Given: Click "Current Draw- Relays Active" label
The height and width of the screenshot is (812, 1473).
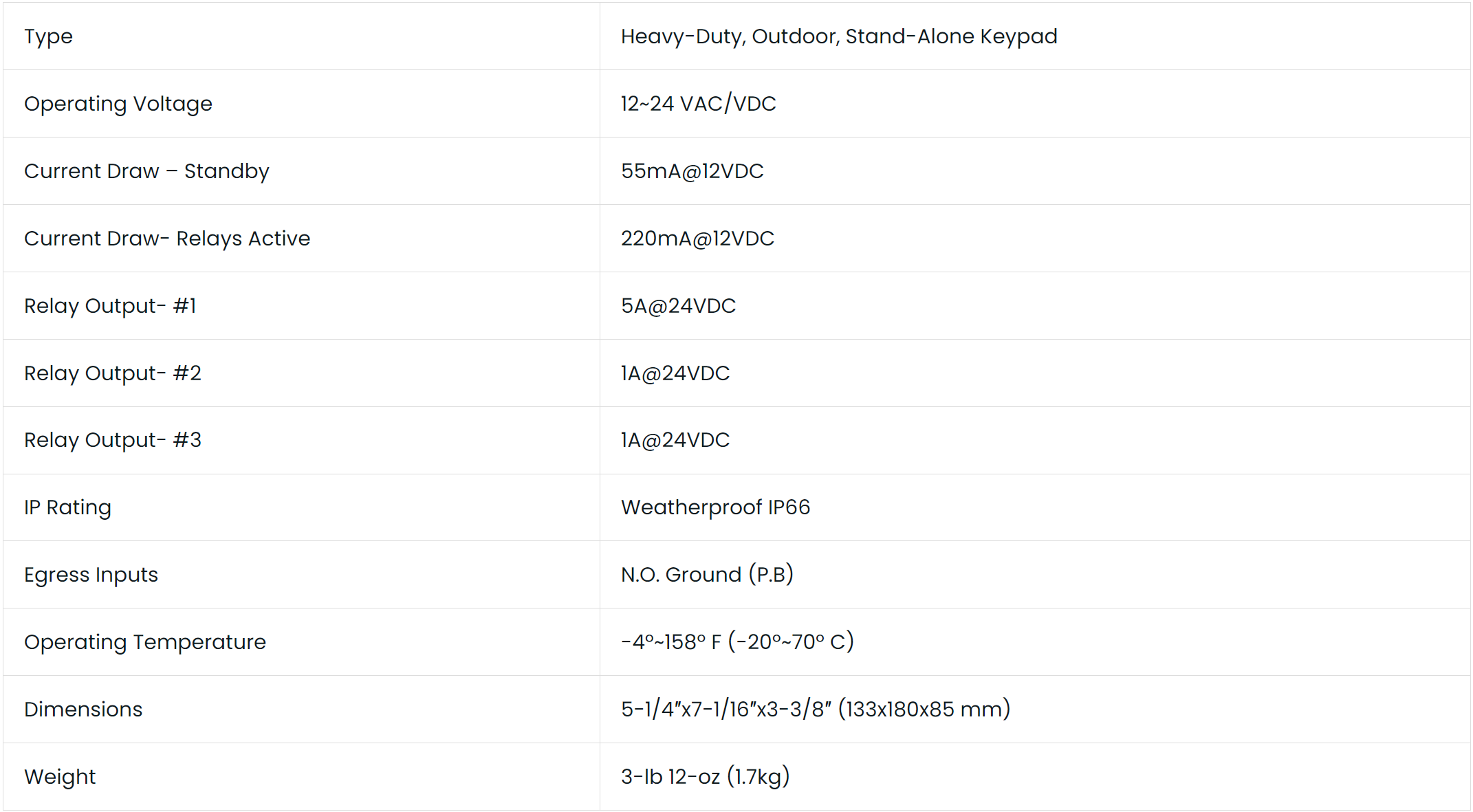Looking at the screenshot, I should point(167,239).
